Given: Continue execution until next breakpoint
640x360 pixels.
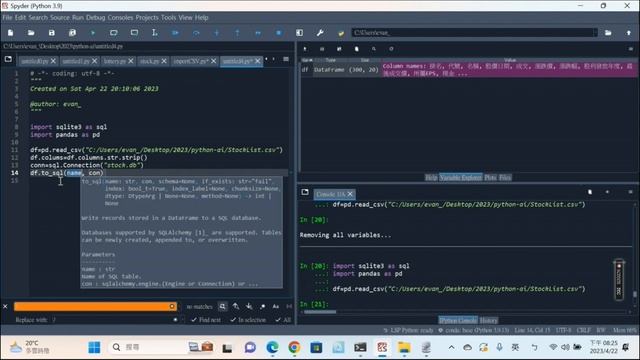Looking at the screenshot, I should [258, 33].
